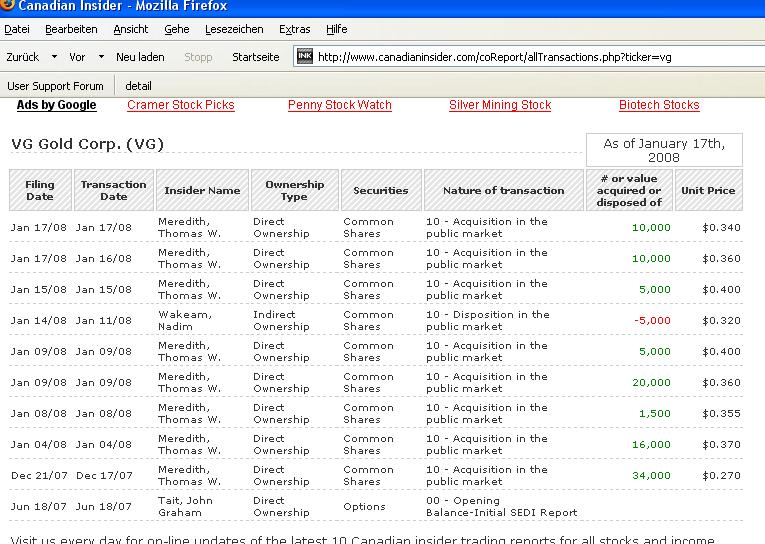
Task: Click the Dec 17/07 transaction date
Action: pyautogui.click(x=104, y=475)
